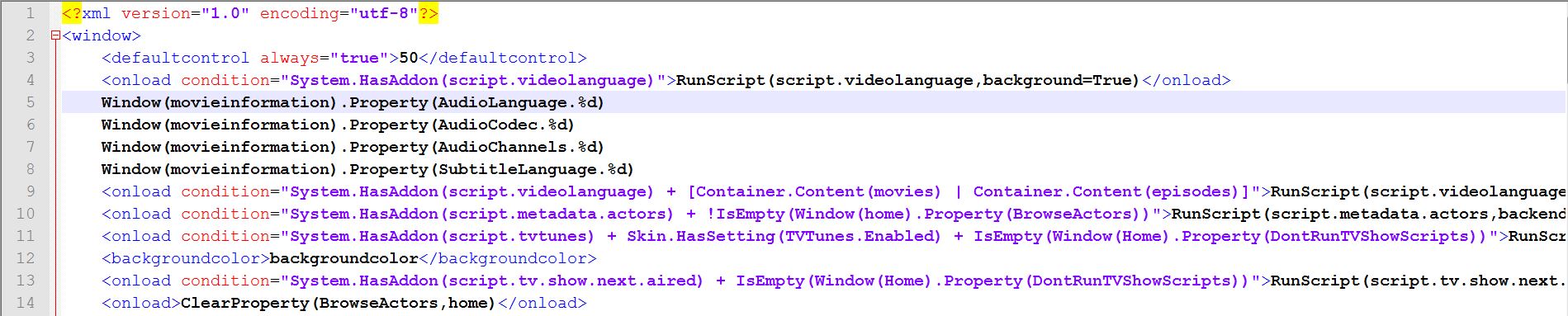Click the always="true" attribute
The width and height of the screenshot is (1568, 316).
pos(324,58)
